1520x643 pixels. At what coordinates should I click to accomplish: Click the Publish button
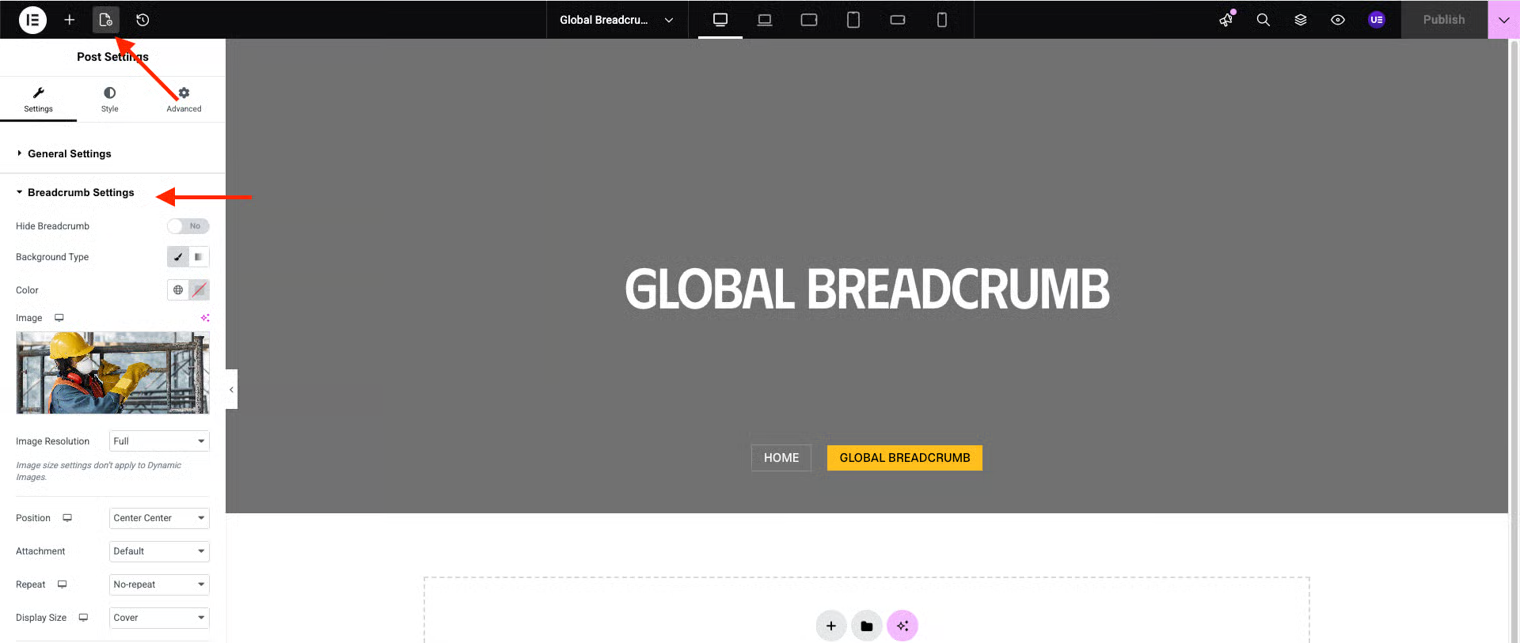1443,20
